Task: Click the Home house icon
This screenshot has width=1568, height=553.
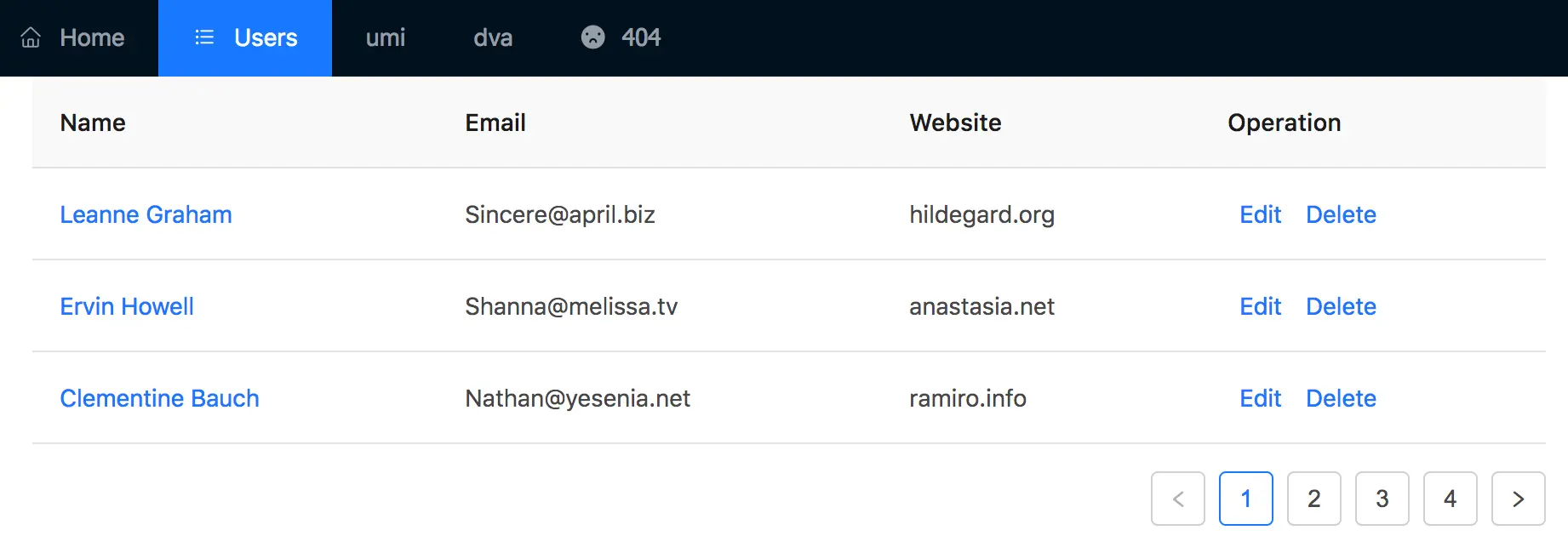Action: 31,37
